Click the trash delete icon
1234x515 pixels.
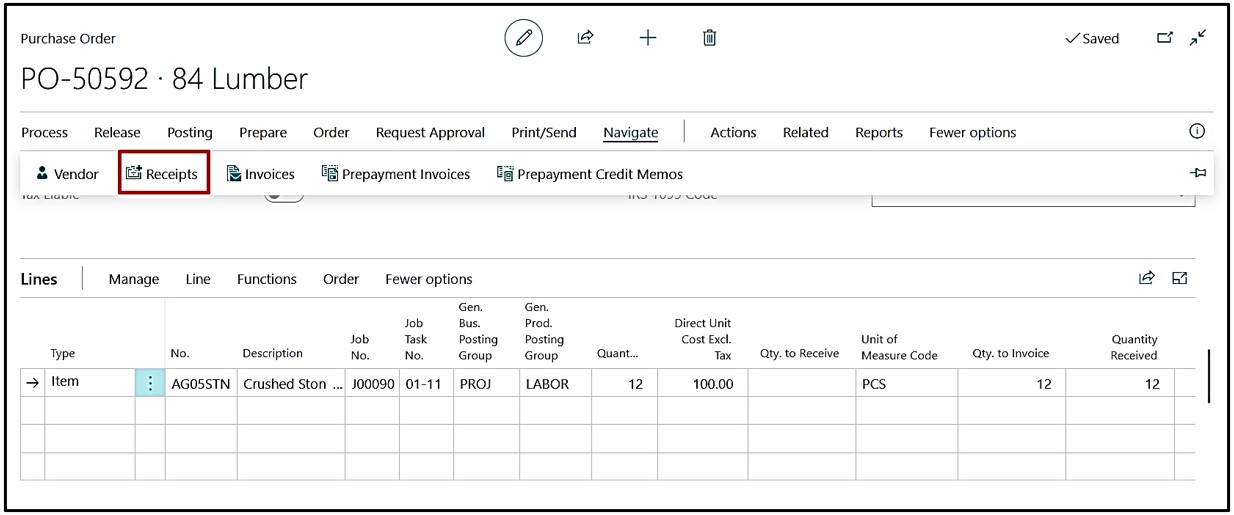pyautogui.click(x=709, y=38)
